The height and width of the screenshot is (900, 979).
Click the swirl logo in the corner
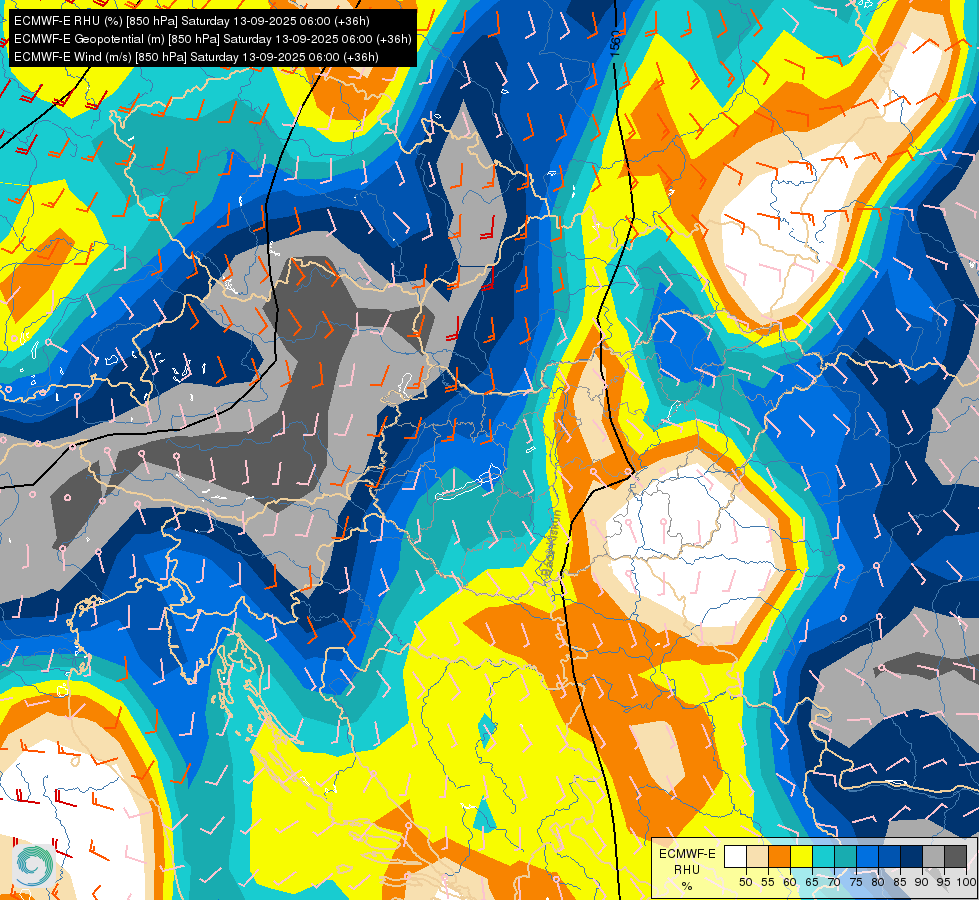coord(33,865)
